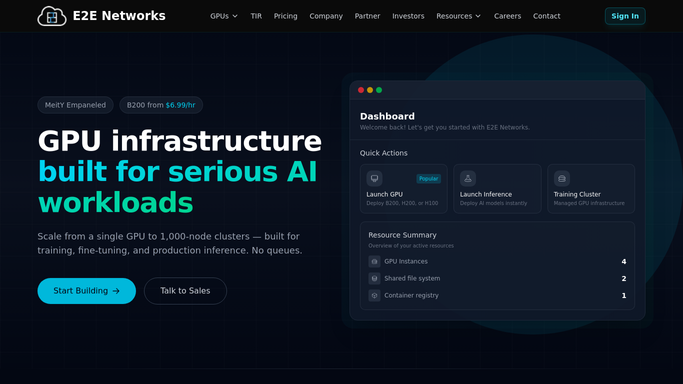This screenshot has height=384, width=683.
Task: Go to the Pricing page
Action: (x=285, y=16)
